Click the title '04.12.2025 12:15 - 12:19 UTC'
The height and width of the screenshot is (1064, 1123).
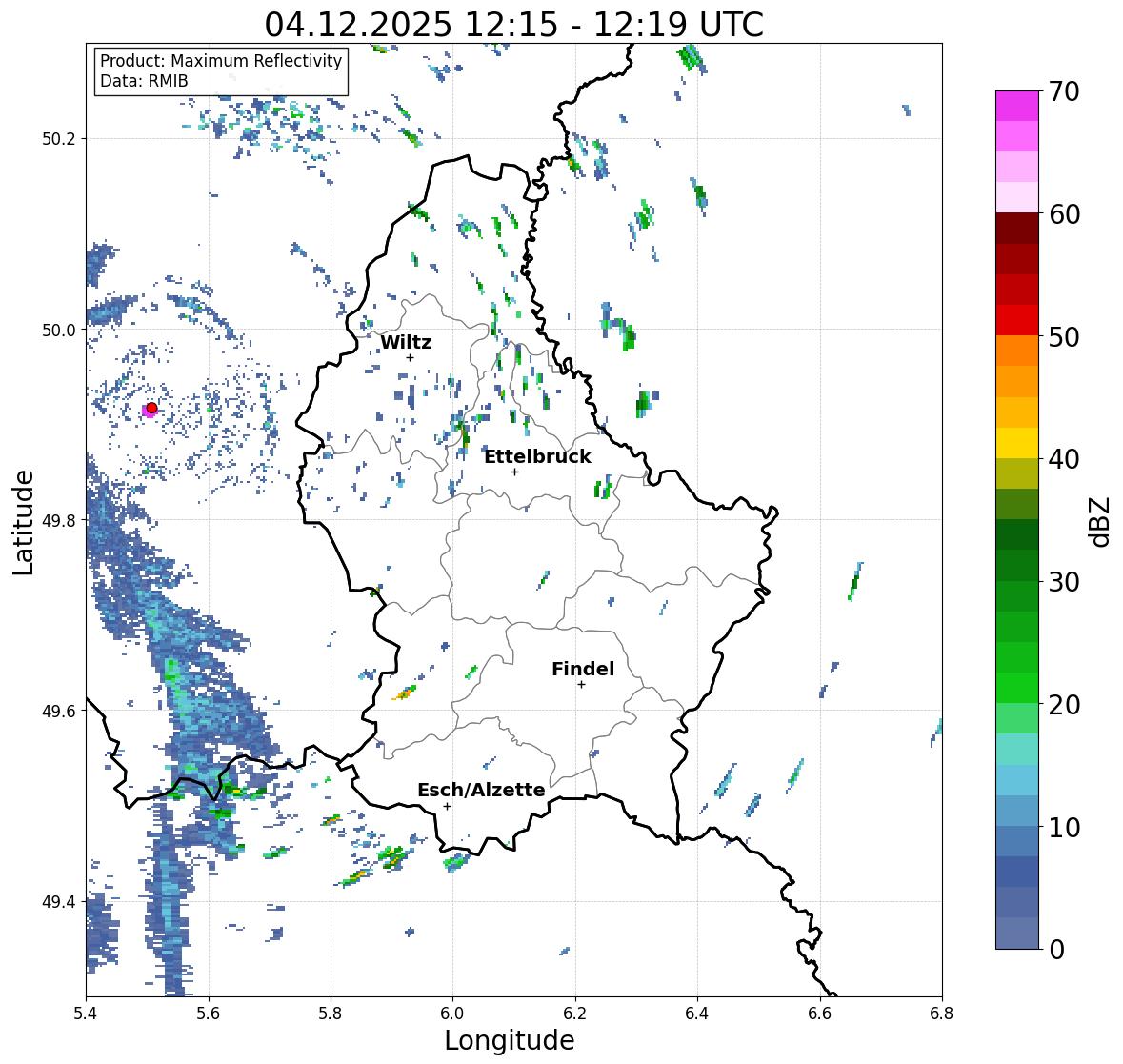click(513, 25)
